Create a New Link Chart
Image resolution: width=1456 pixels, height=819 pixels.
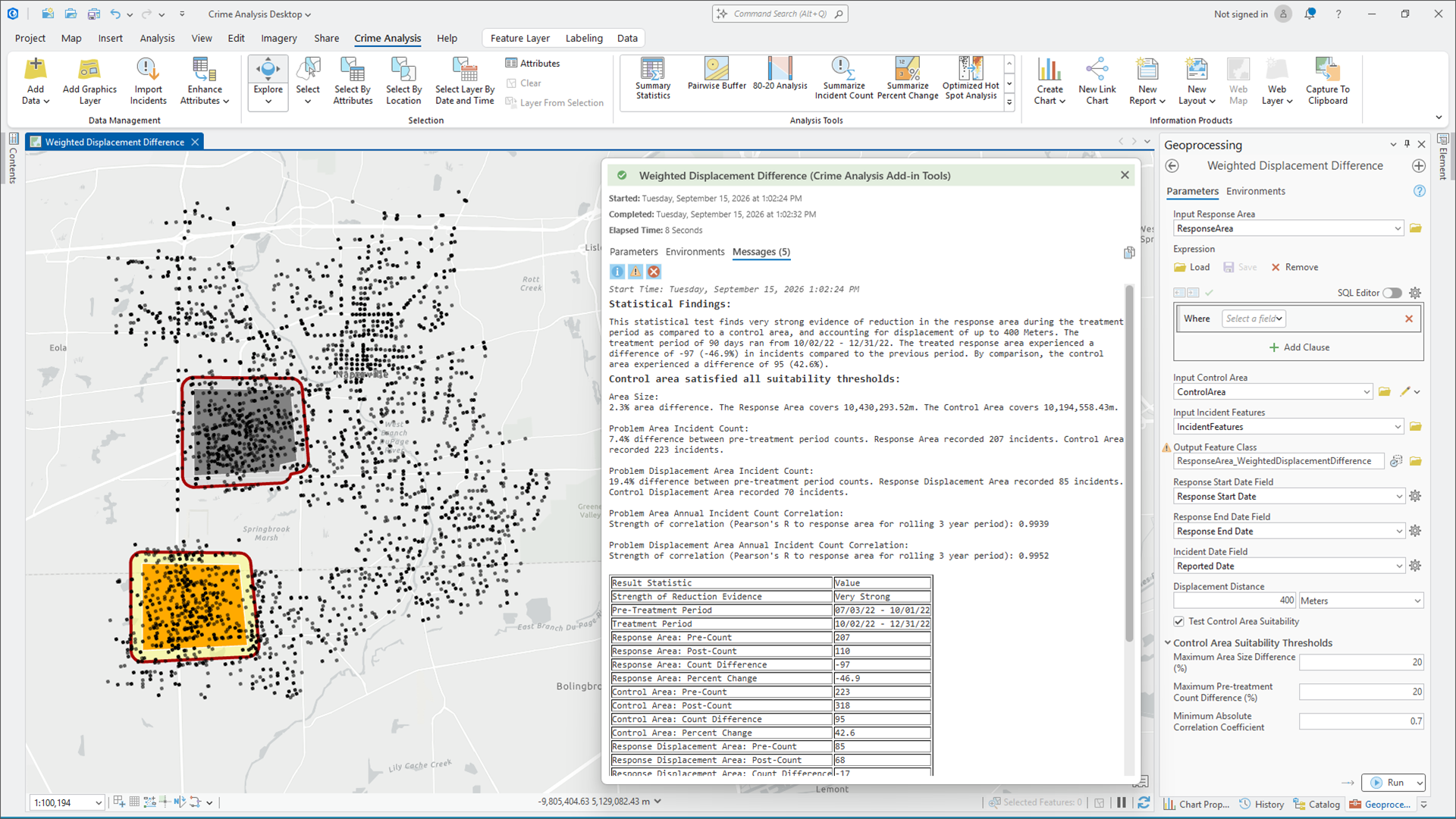click(x=1097, y=82)
